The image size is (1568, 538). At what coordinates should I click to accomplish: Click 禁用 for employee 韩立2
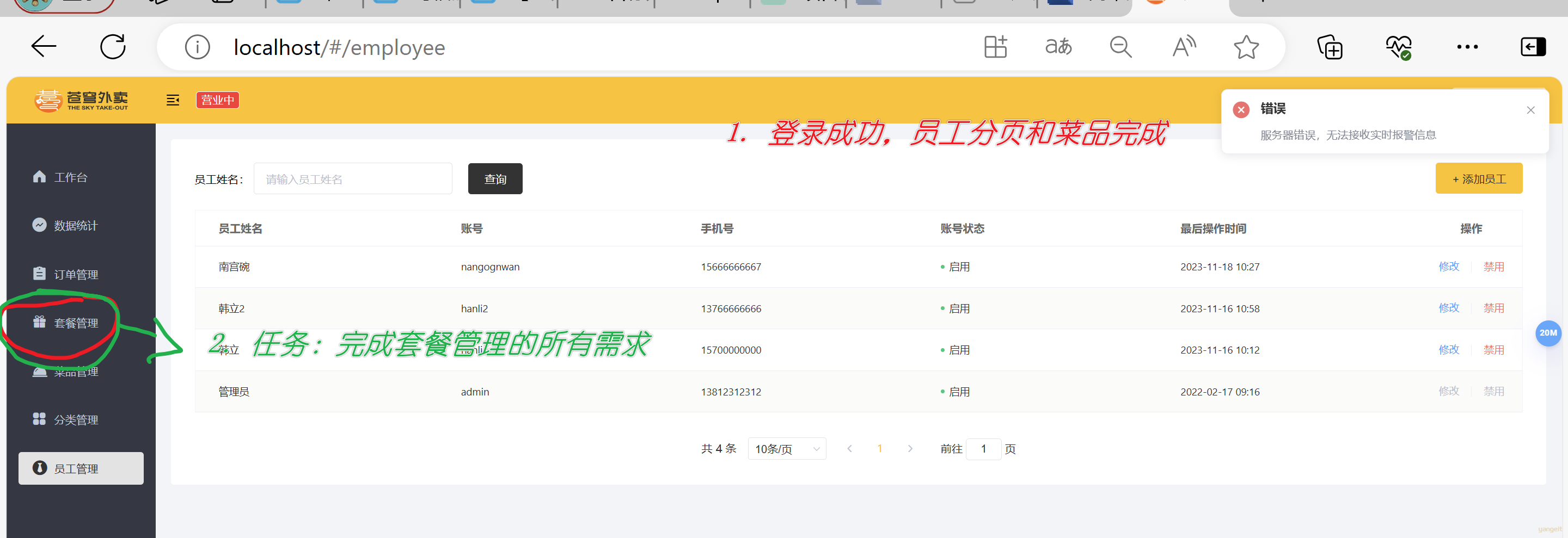click(x=1494, y=307)
